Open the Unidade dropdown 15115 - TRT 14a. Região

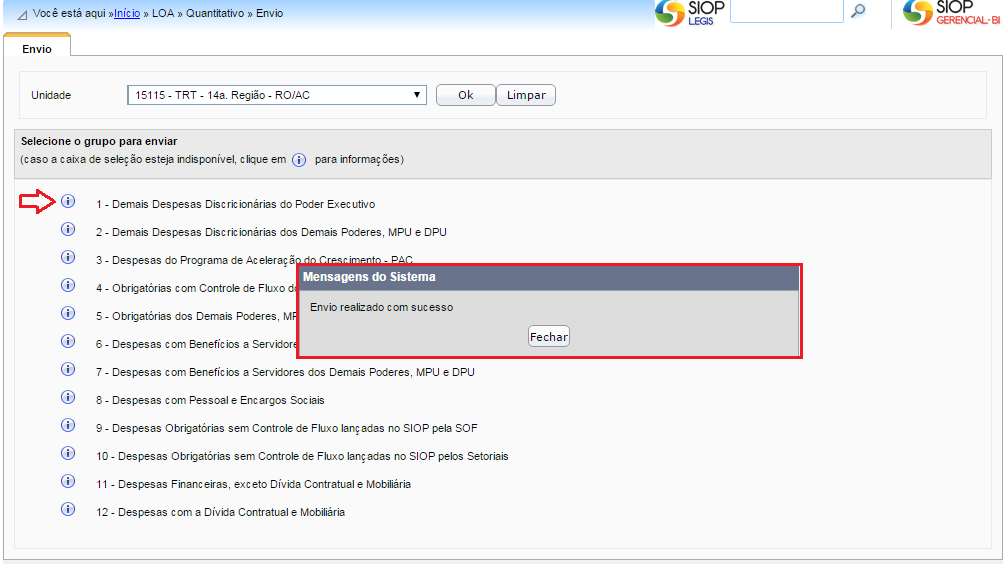click(277, 95)
